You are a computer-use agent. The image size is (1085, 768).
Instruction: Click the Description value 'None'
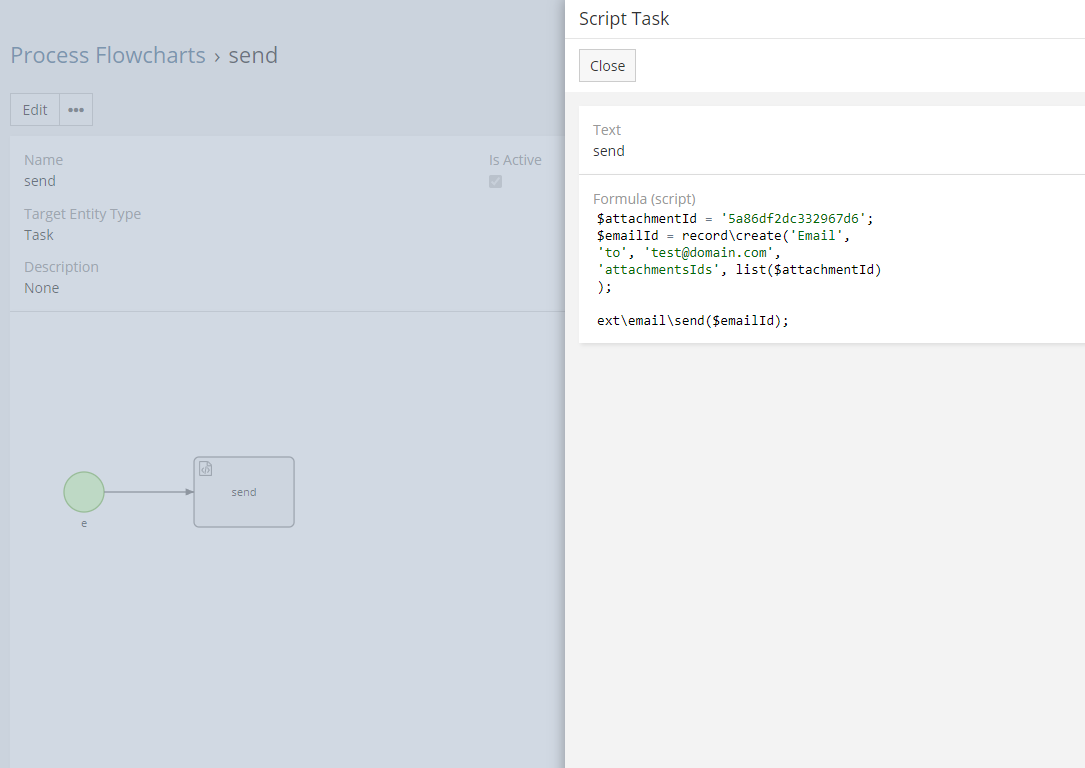pos(42,288)
